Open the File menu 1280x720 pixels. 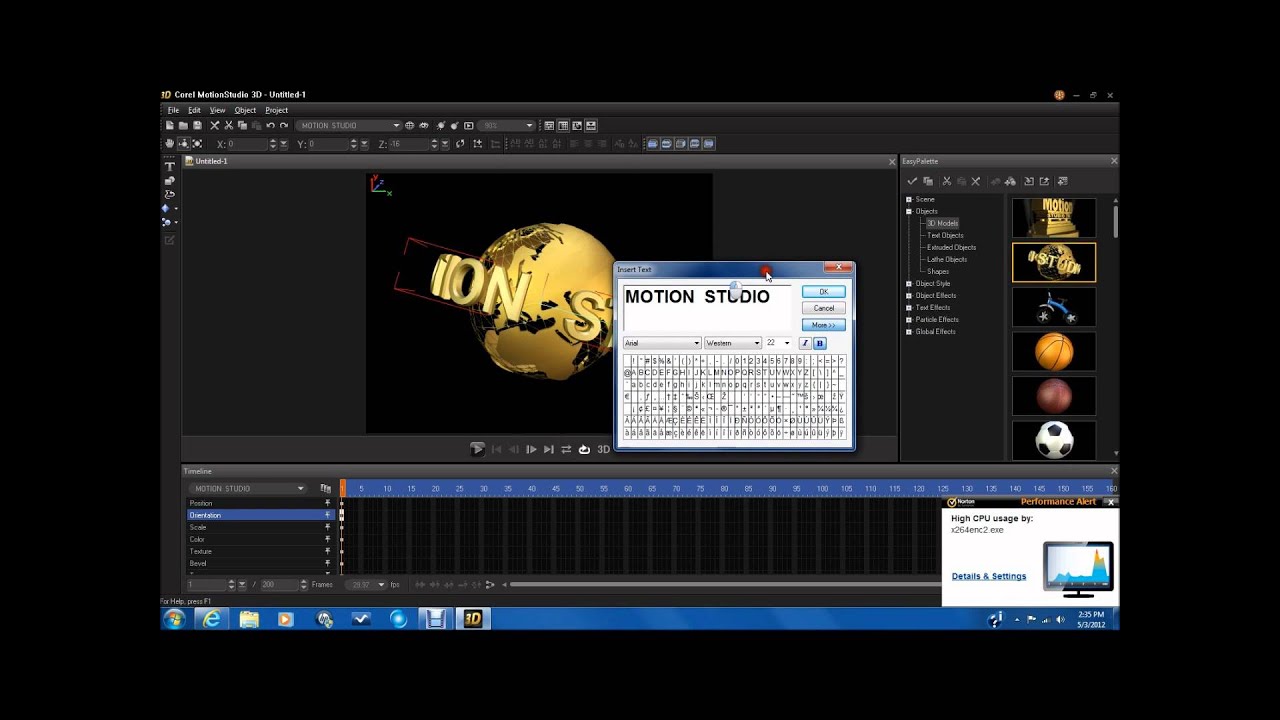click(173, 110)
